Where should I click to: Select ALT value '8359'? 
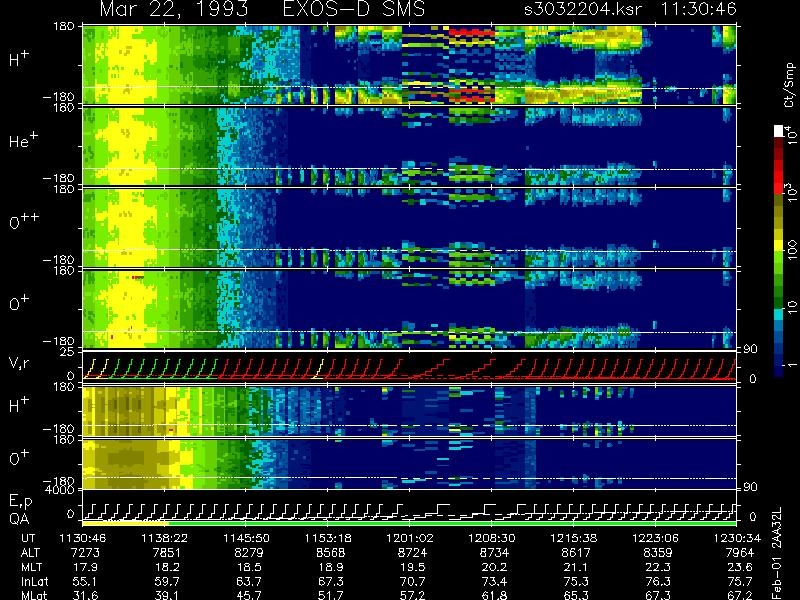tap(658, 553)
